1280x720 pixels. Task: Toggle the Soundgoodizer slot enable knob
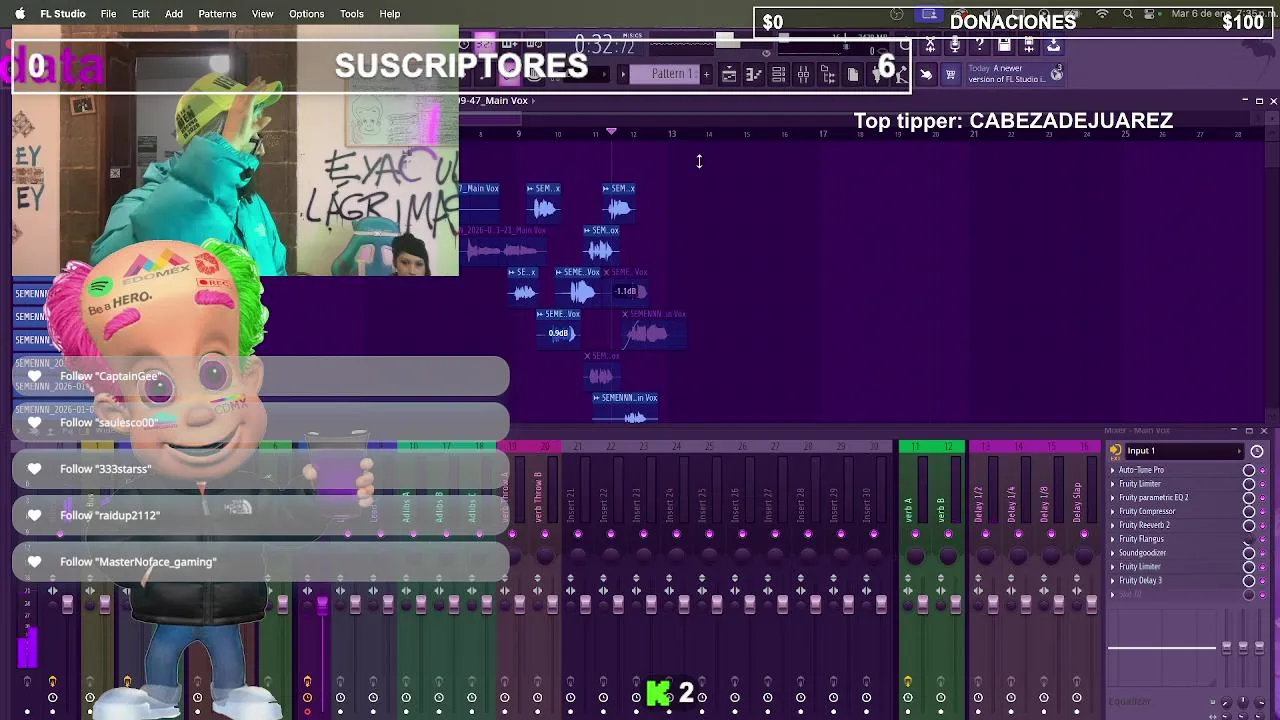click(x=1249, y=553)
